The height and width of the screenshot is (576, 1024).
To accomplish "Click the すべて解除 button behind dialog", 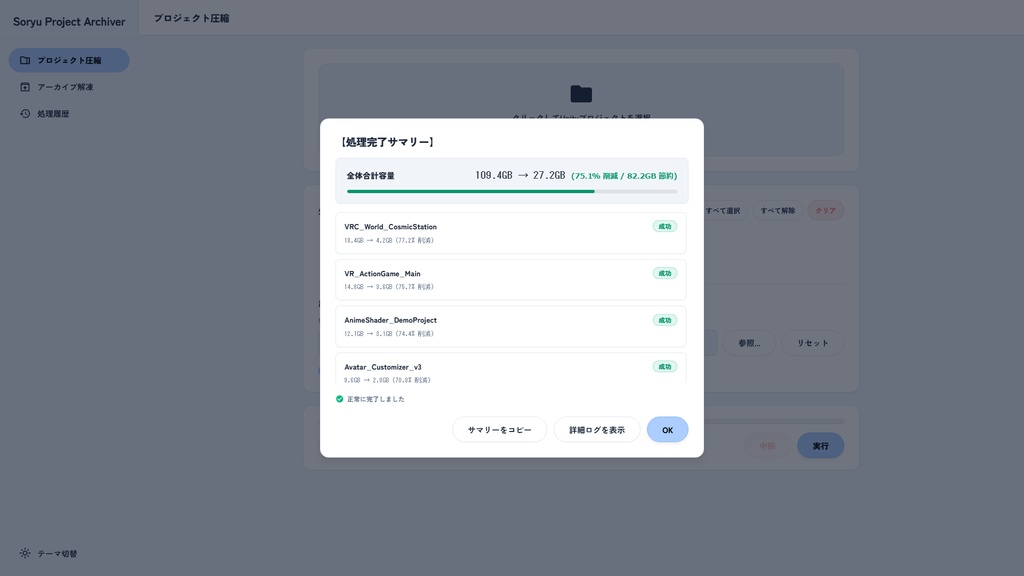I will click(777, 210).
